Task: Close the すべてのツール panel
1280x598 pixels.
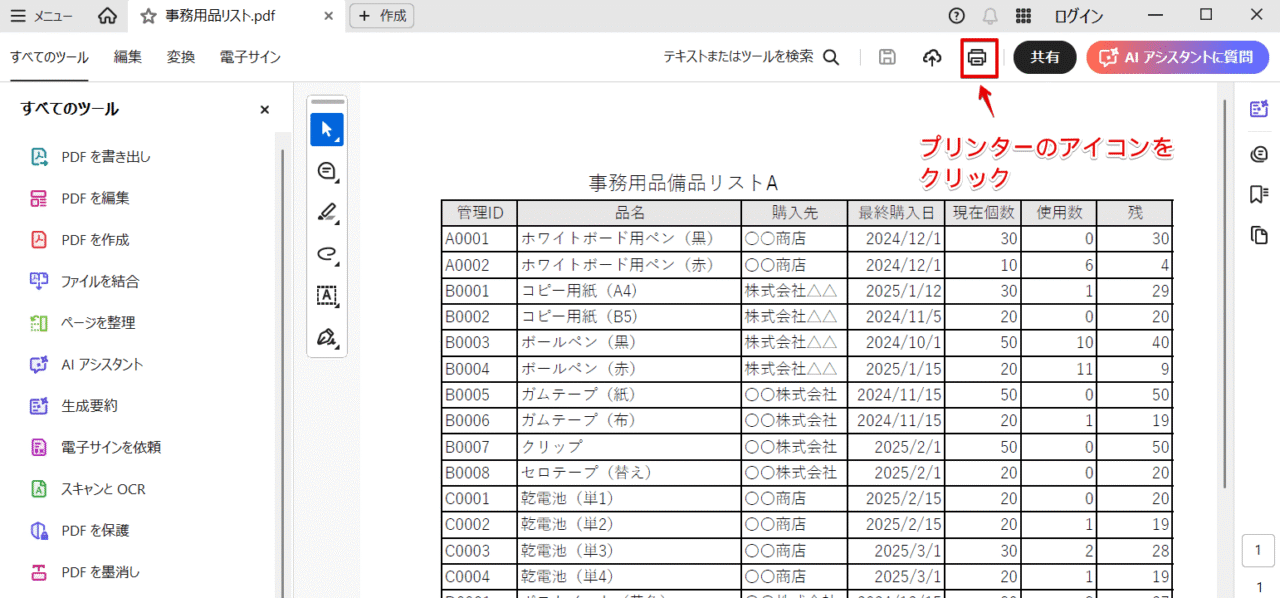Action: [265, 110]
